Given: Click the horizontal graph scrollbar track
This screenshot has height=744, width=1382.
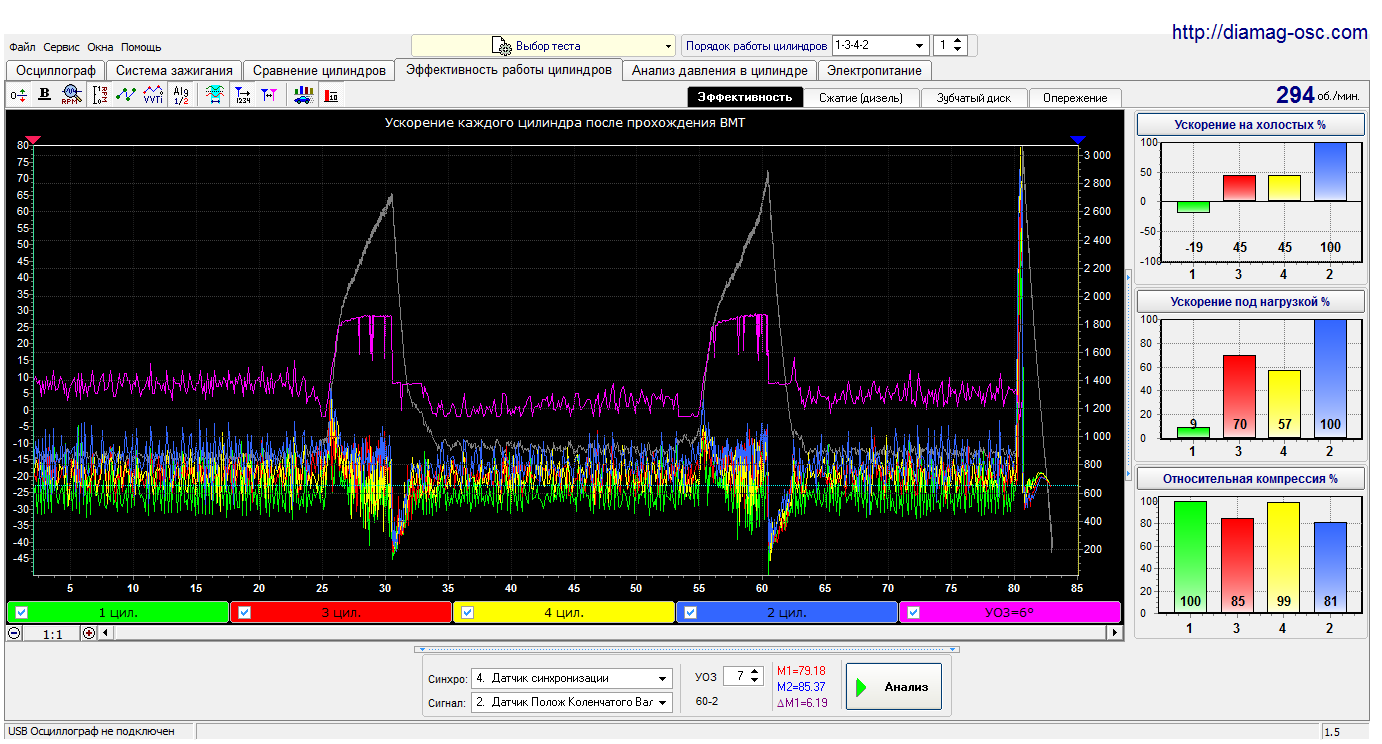Looking at the screenshot, I should [610, 633].
